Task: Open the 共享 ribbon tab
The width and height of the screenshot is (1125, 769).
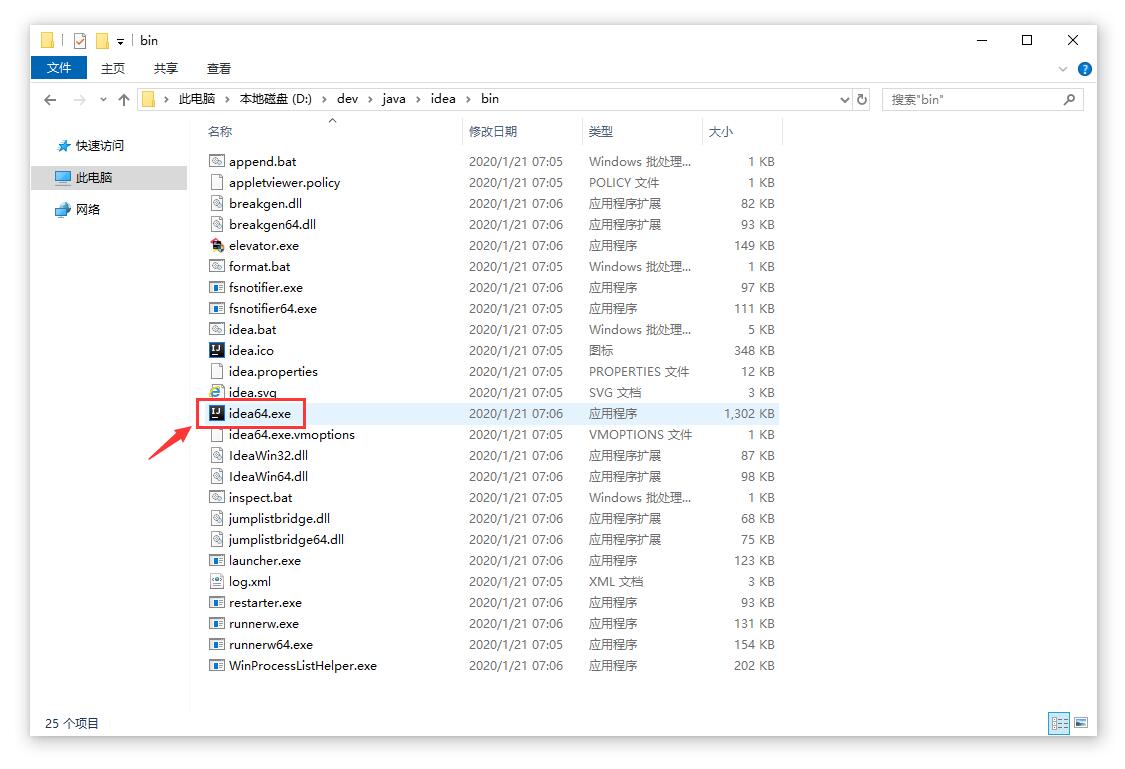Action: [166, 68]
